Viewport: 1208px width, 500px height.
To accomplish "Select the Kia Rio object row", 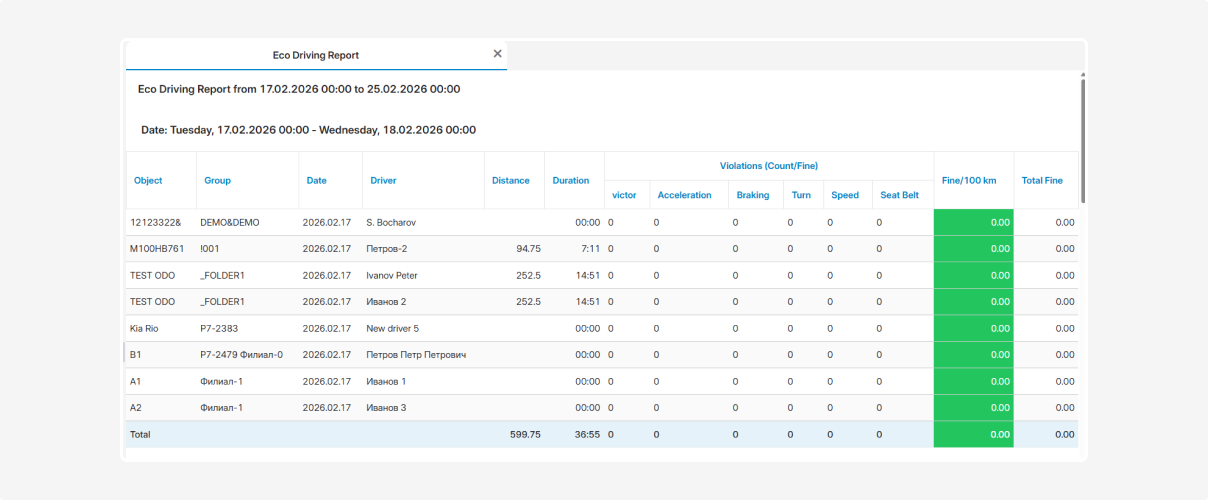I will (x=145, y=328).
